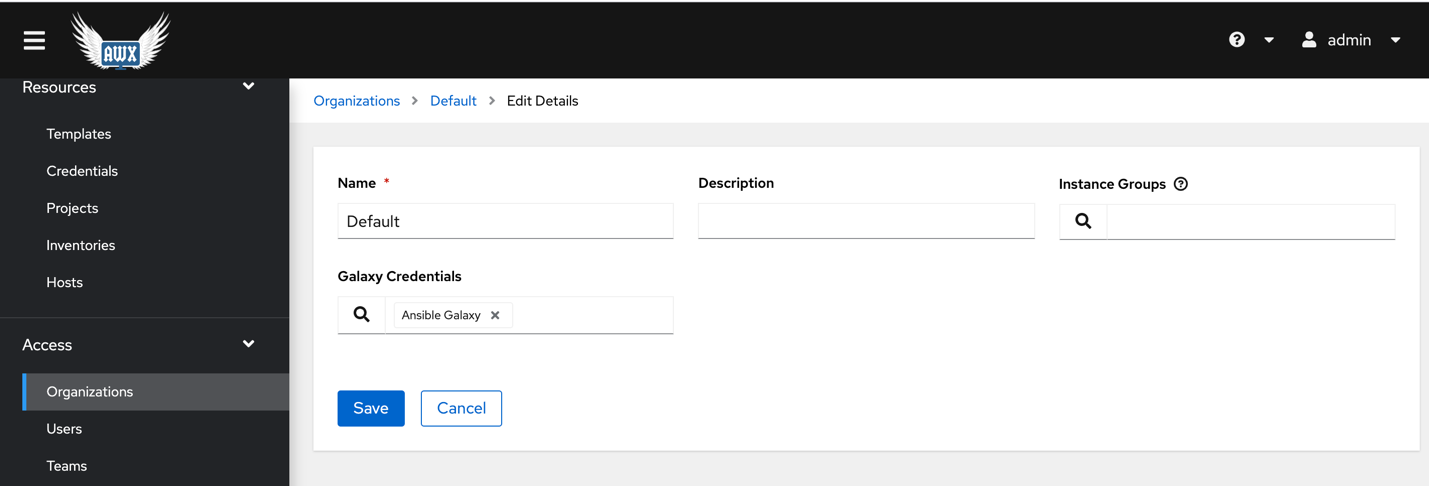This screenshot has width=1429, height=486.
Task: Toggle the hamburger navigation menu
Action: click(x=34, y=40)
